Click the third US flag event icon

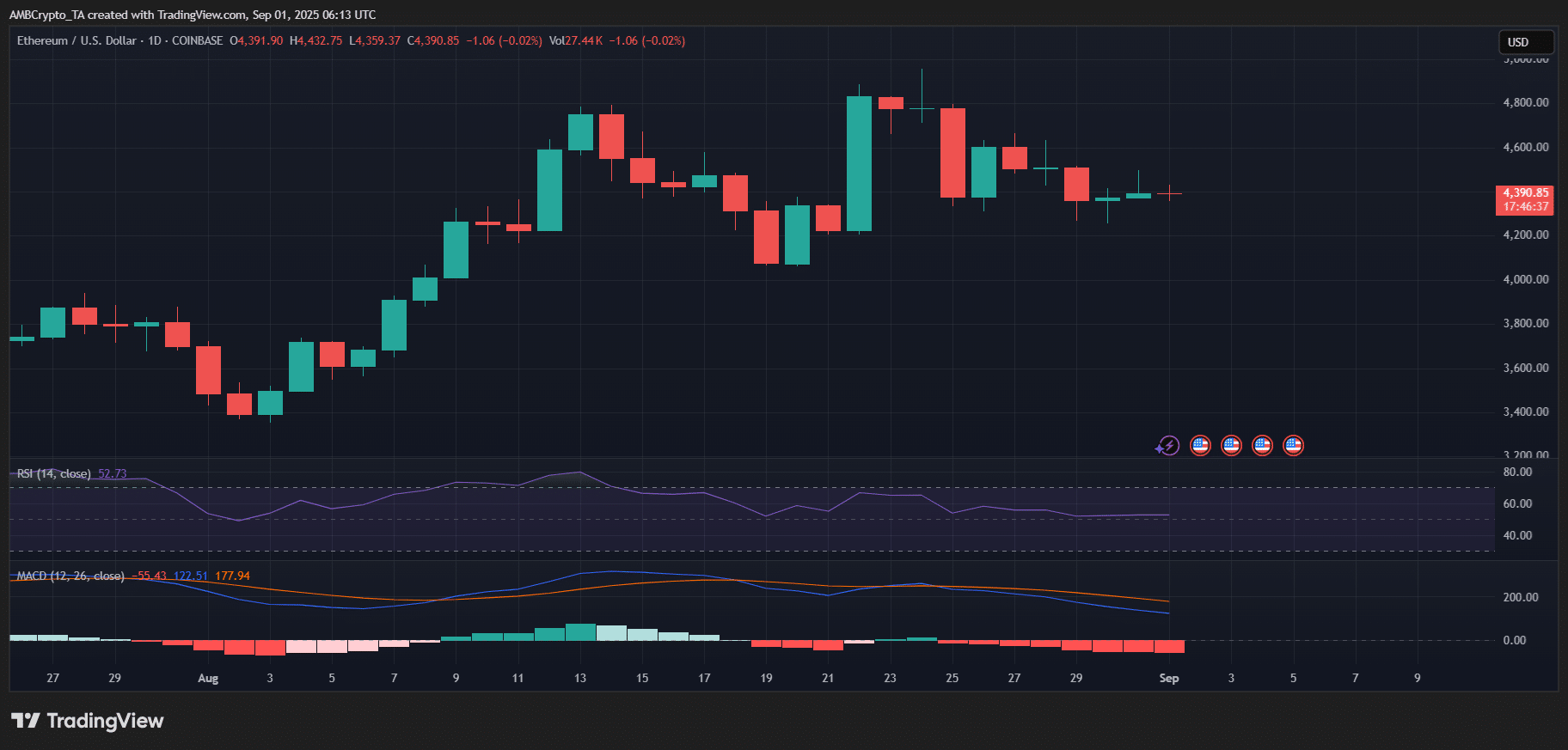point(1262,445)
